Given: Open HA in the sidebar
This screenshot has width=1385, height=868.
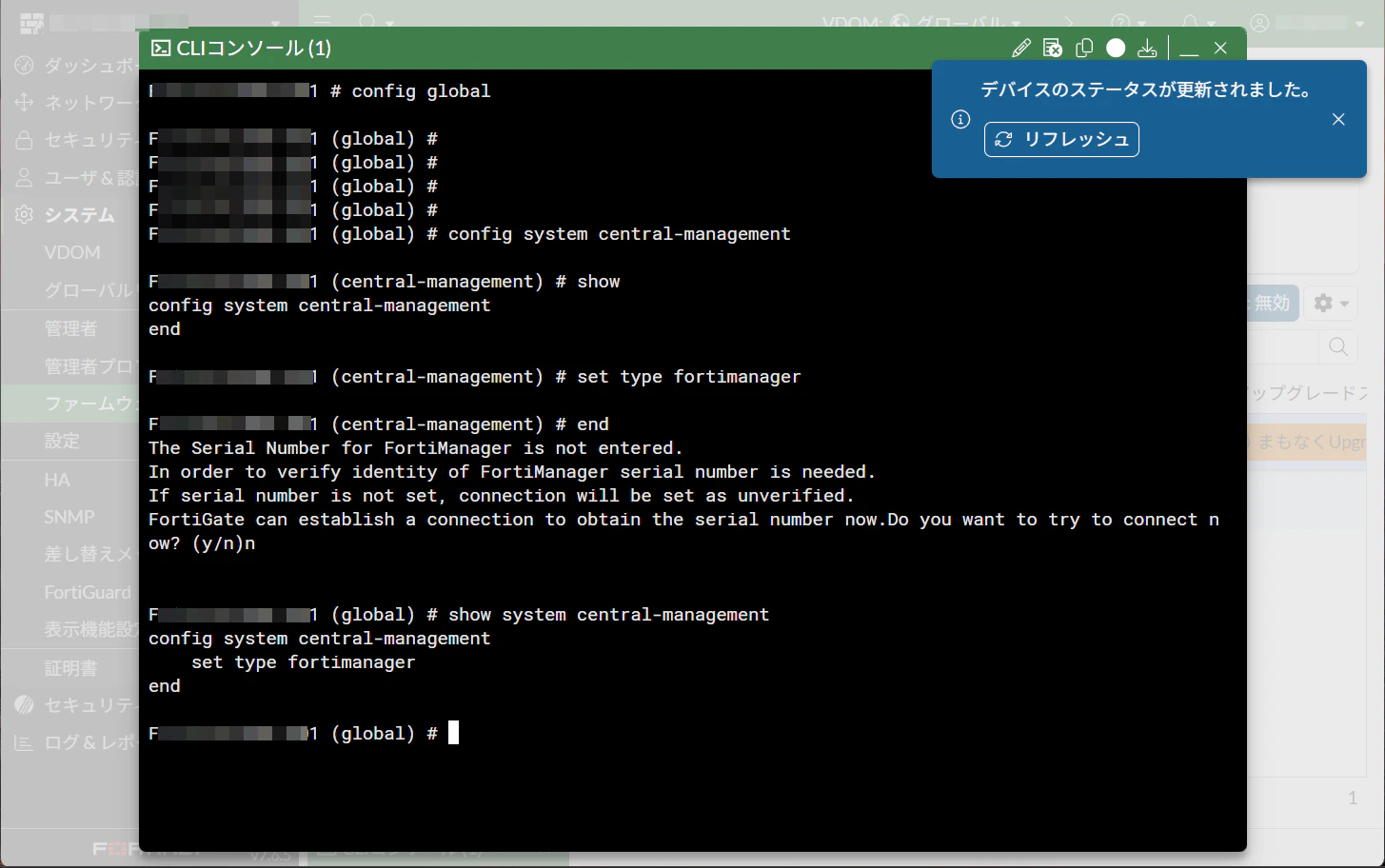Looking at the screenshot, I should coord(57,480).
